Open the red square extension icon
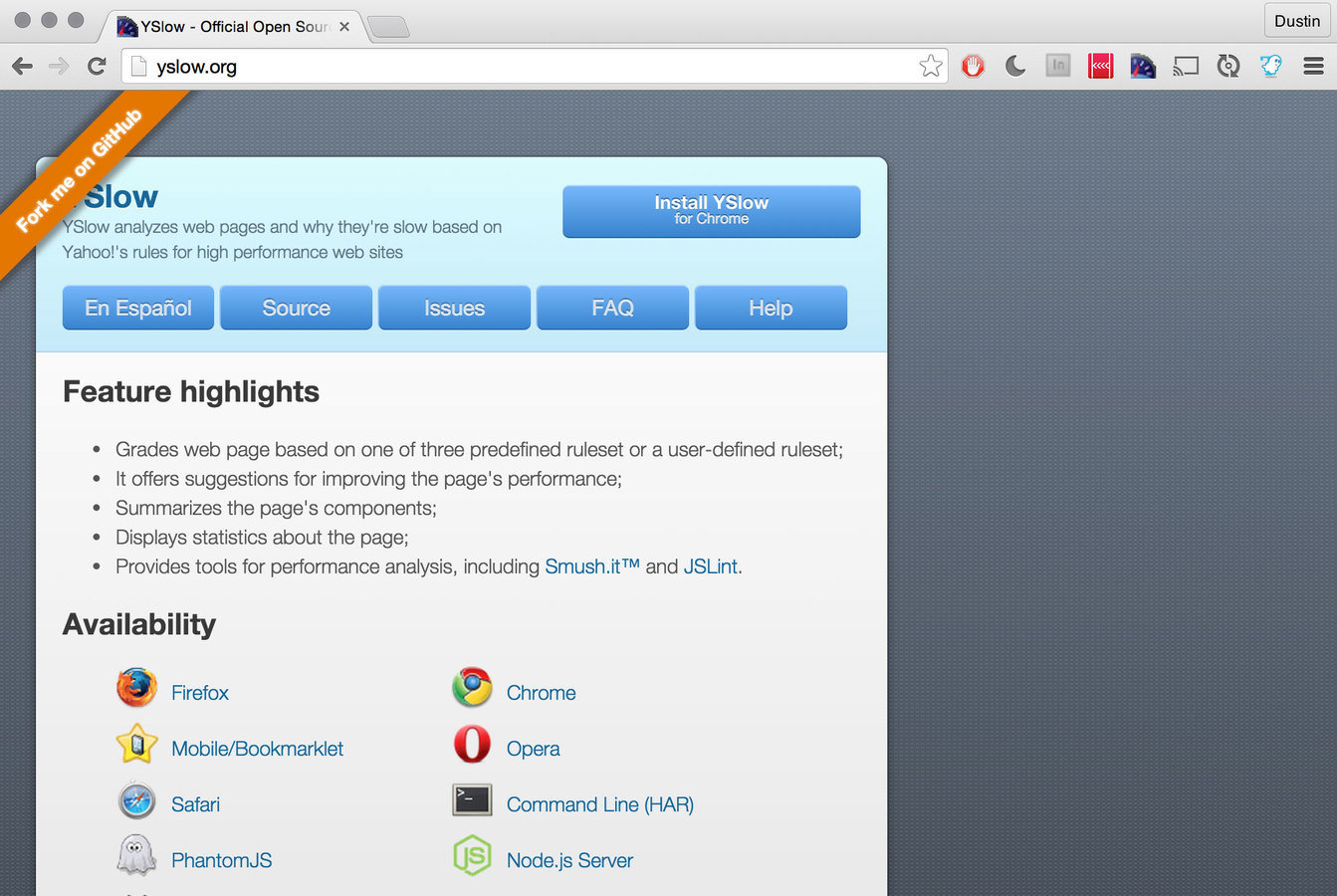 (x=1101, y=67)
